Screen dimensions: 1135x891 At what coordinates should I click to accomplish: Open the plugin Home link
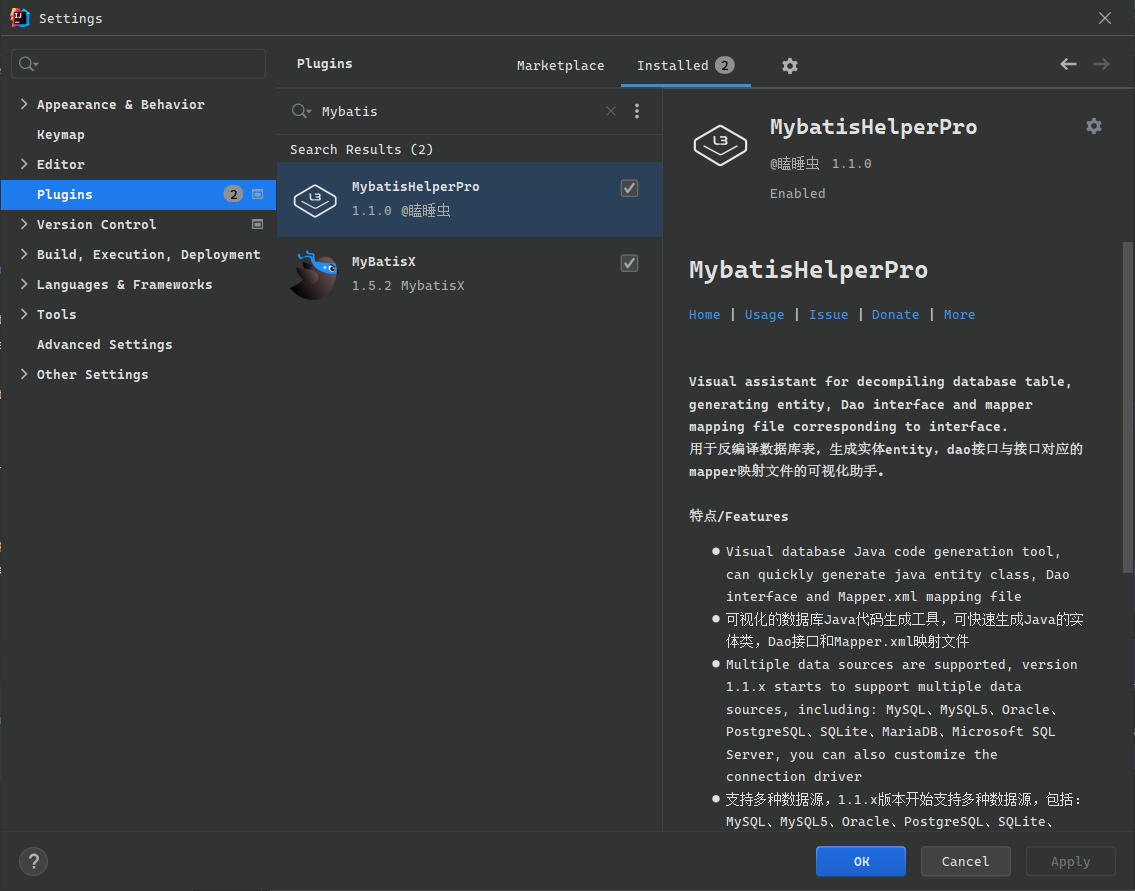704,314
